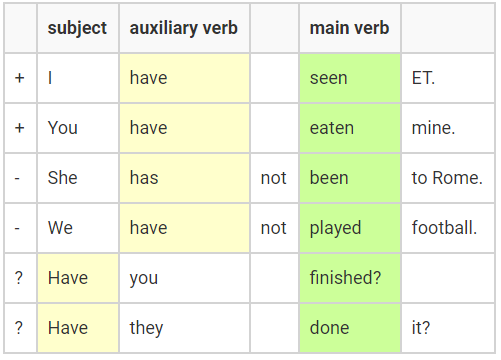Click the 'subject' column header
This screenshot has width=501, height=360.
pyautogui.click(x=78, y=28)
